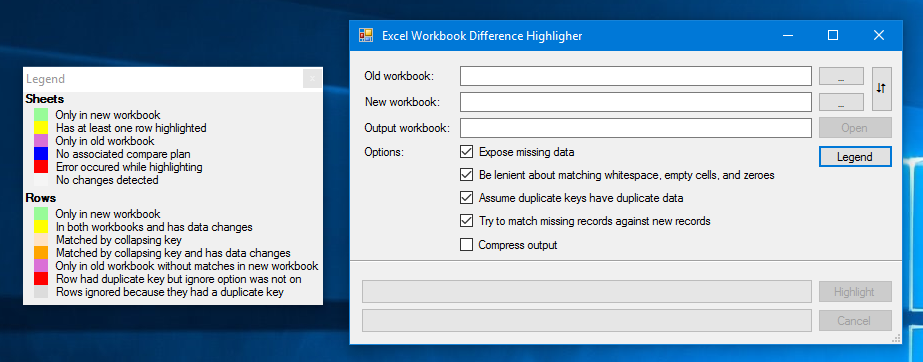923x362 pixels.
Task: Click green Rows swatch Only in new workbook
Action: click(x=41, y=213)
